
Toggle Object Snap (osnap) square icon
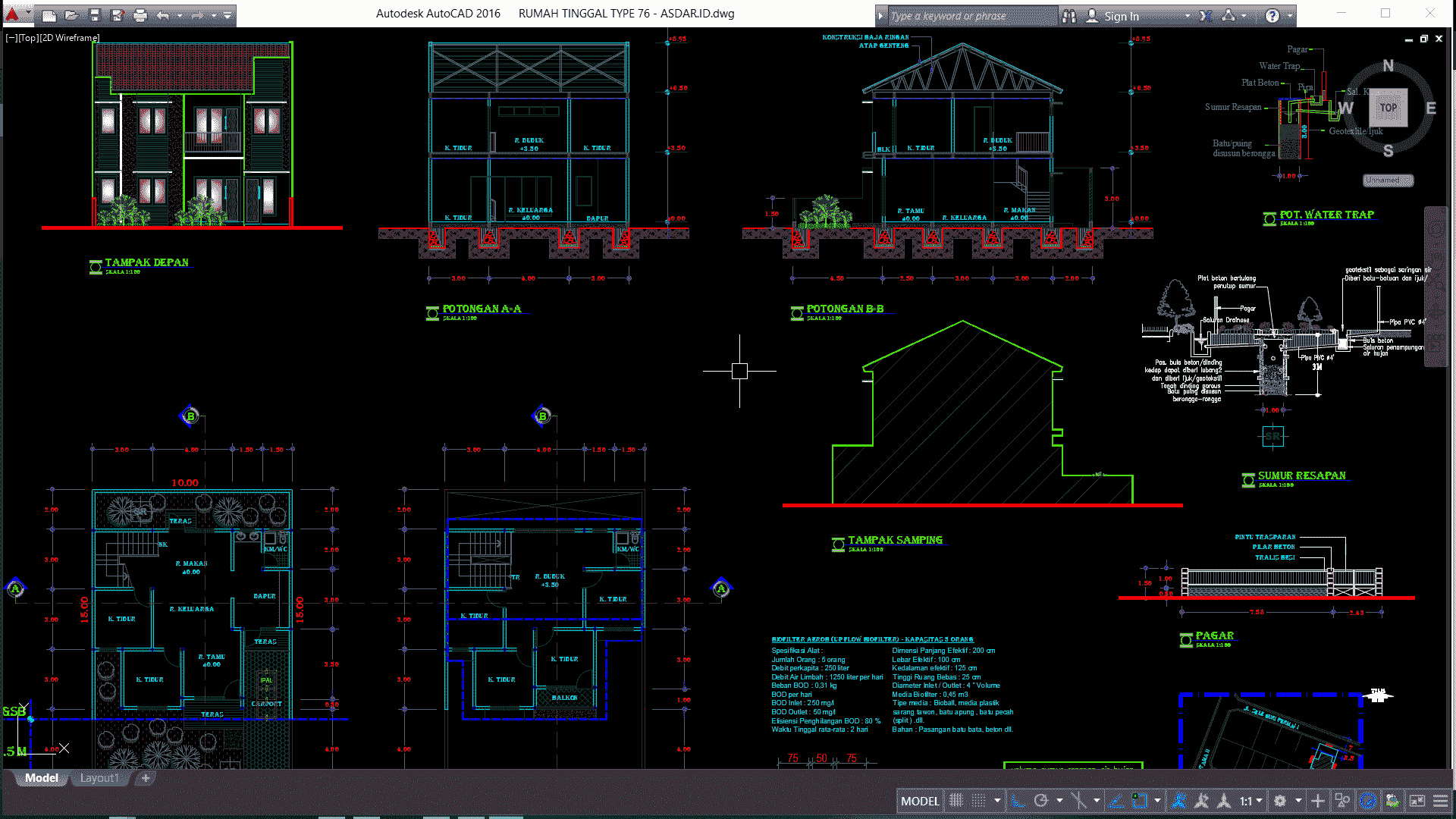[x=1139, y=801]
